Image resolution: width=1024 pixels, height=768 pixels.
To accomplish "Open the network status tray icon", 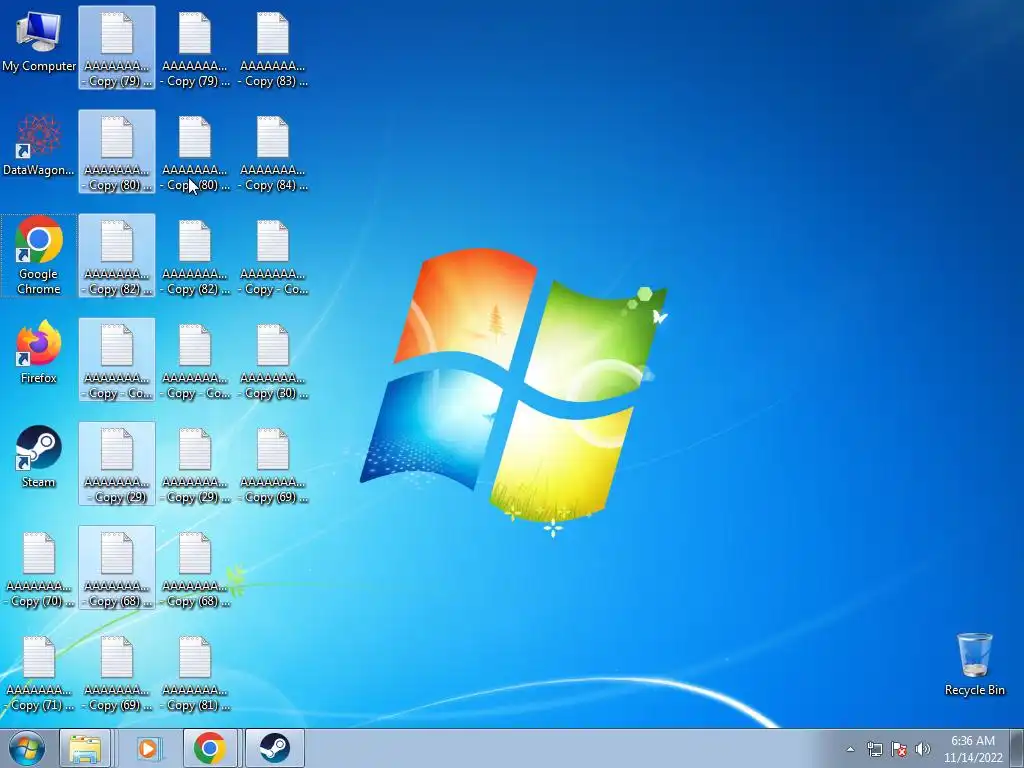I will coord(874,749).
